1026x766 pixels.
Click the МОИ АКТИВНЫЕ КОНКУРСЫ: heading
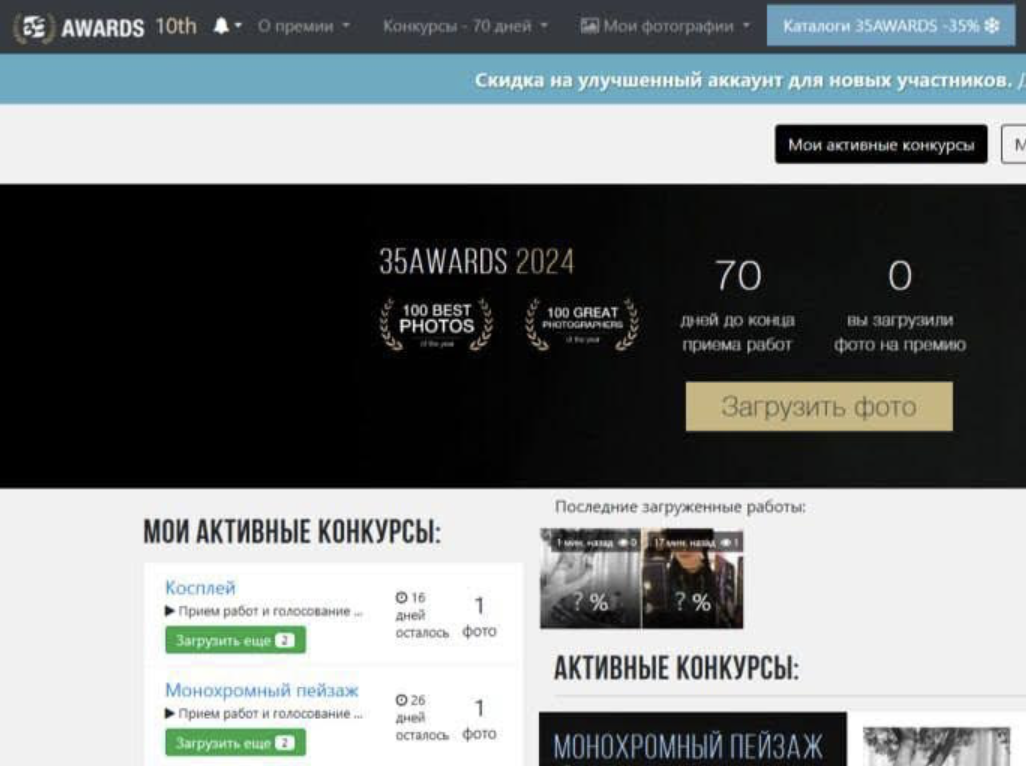[292, 532]
